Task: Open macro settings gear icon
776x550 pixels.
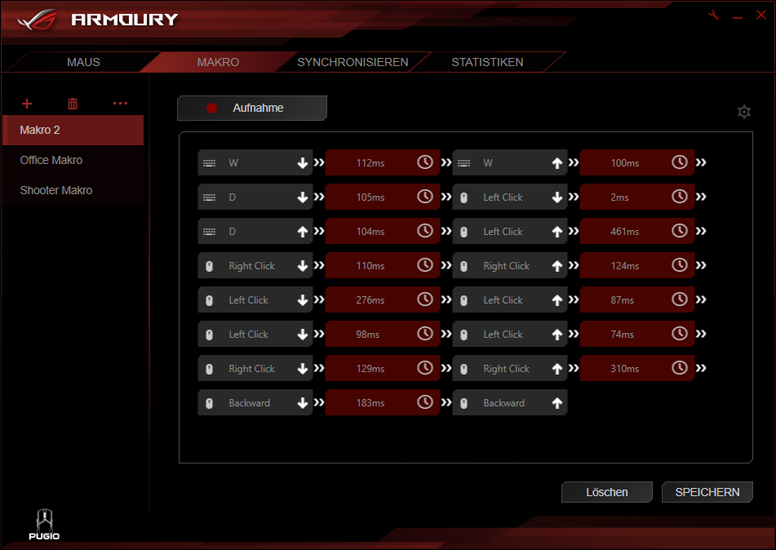Action: 744,112
